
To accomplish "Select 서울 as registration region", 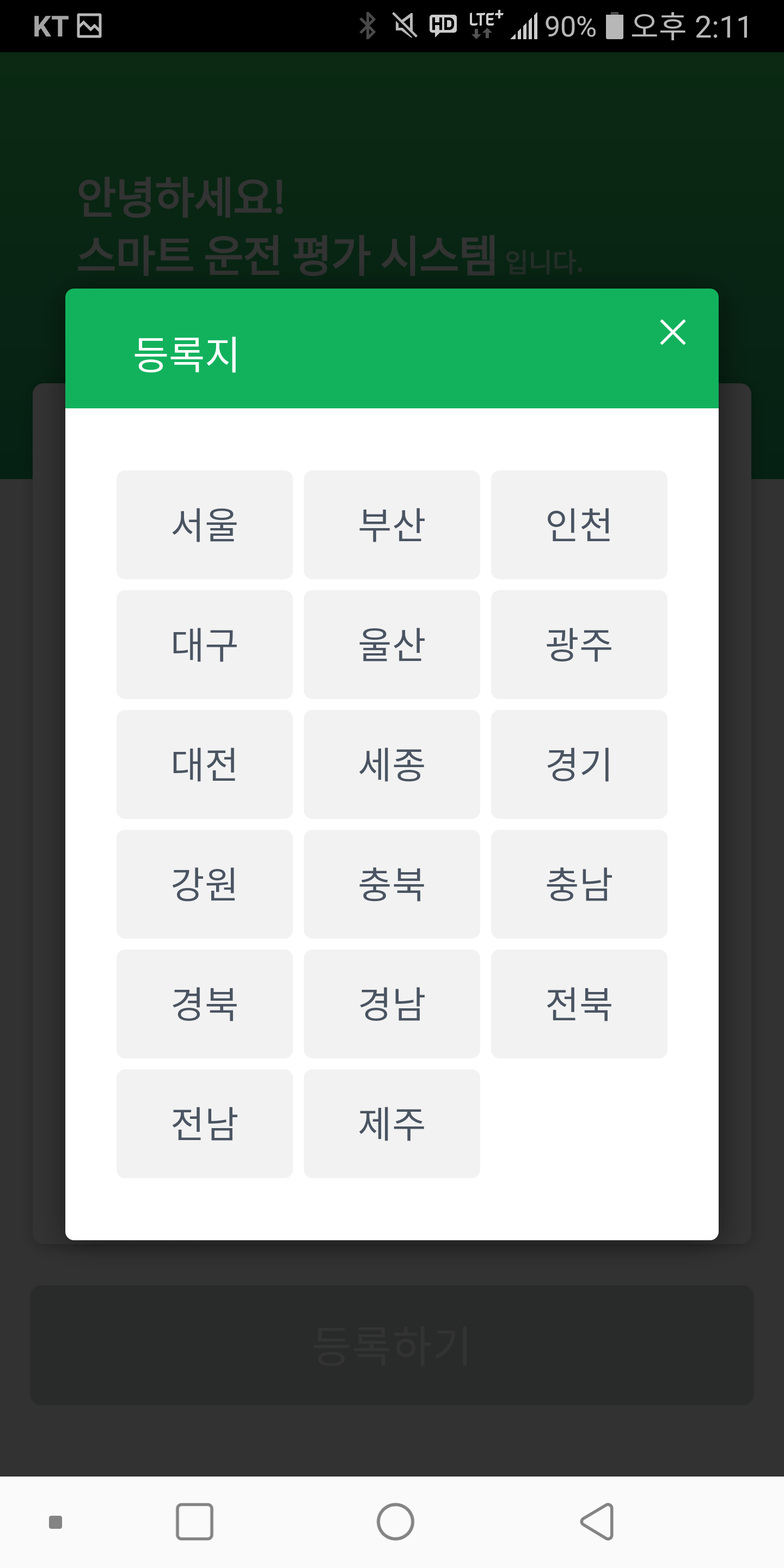I will coord(205,525).
